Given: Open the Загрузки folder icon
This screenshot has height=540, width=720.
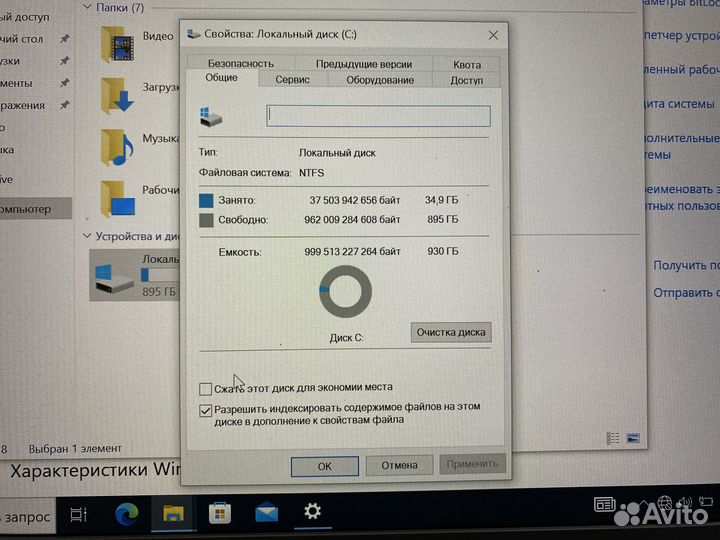Looking at the screenshot, I should click(117, 96).
